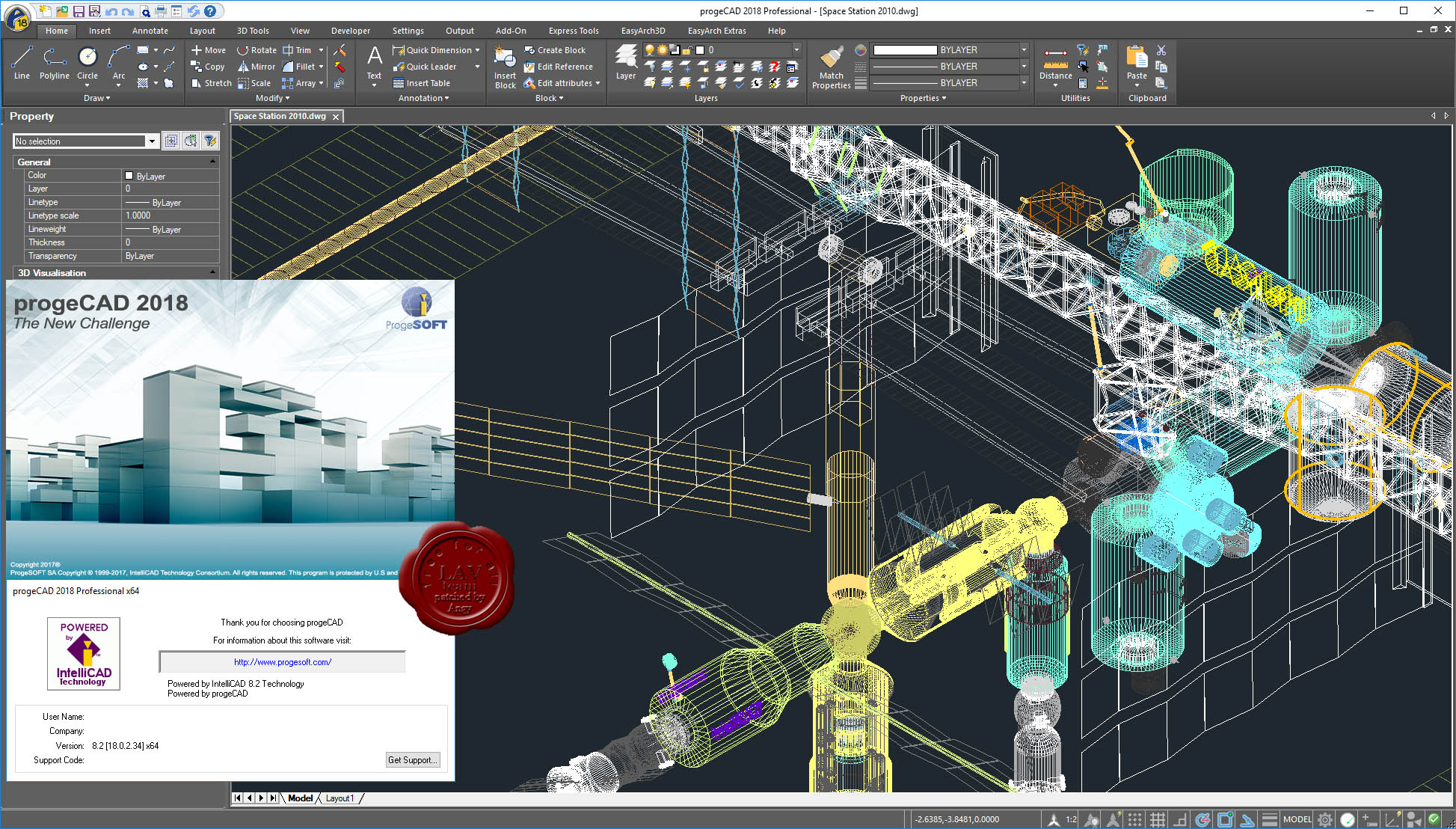This screenshot has width=1456, height=829.
Task: Start the Stretch command
Action: coord(211,83)
